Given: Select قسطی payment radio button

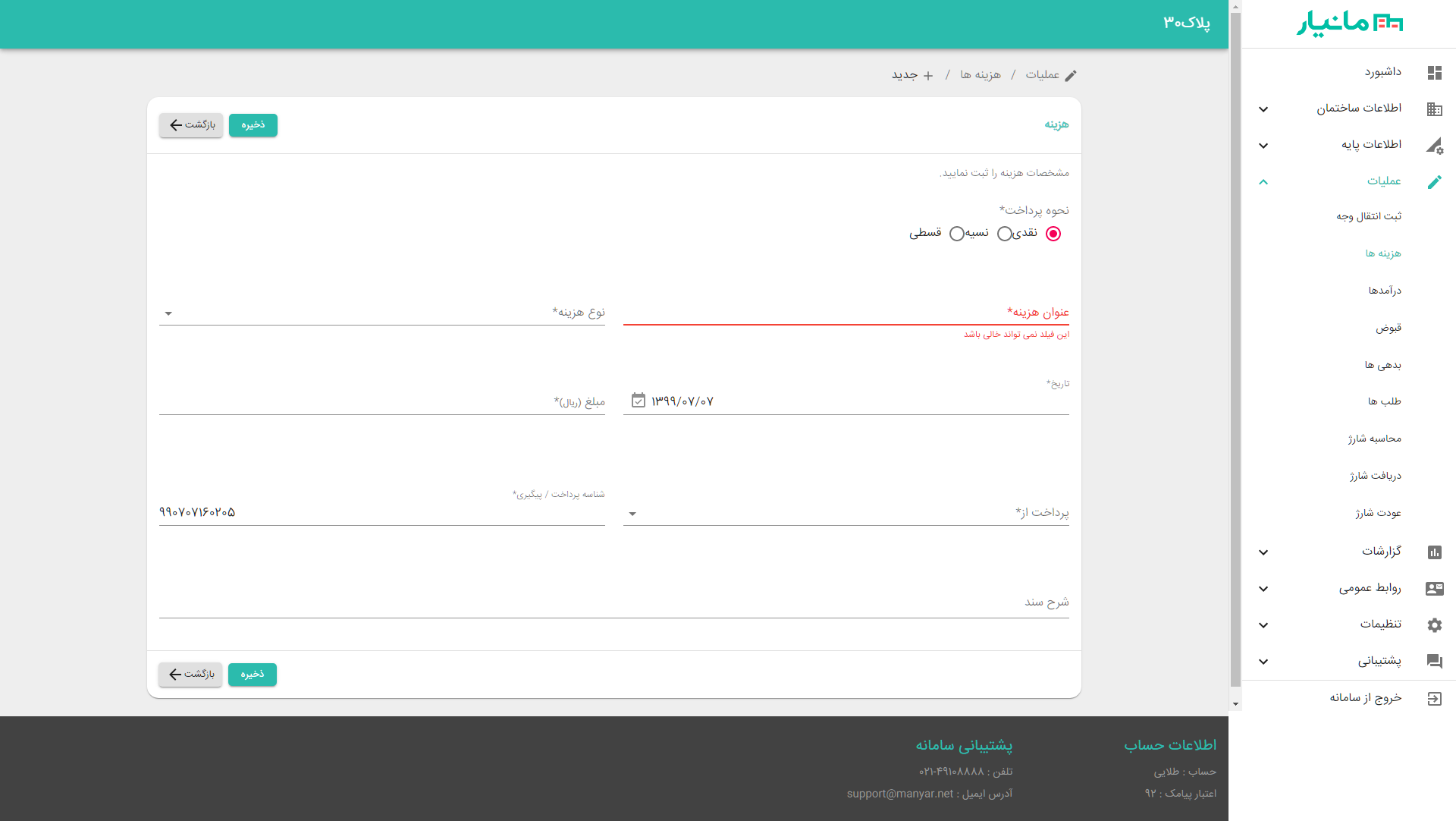Looking at the screenshot, I should click(x=957, y=234).
